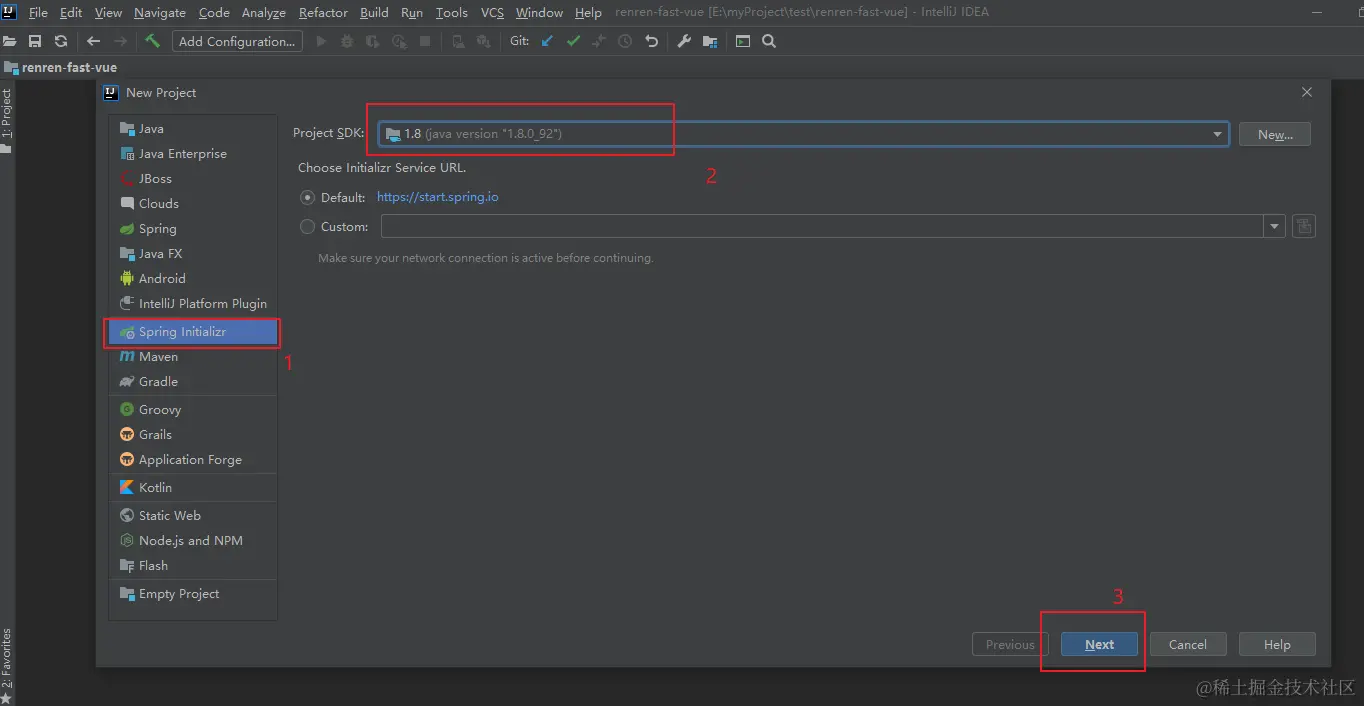Select Empty Project type
Image resolution: width=1364 pixels, height=706 pixels.
[193, 593]
